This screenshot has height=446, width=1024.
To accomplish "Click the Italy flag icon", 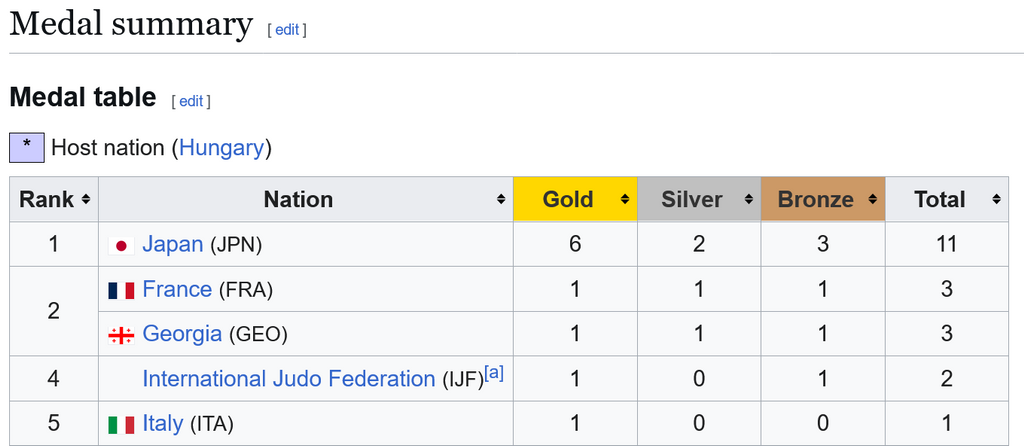I will (121, 425).
